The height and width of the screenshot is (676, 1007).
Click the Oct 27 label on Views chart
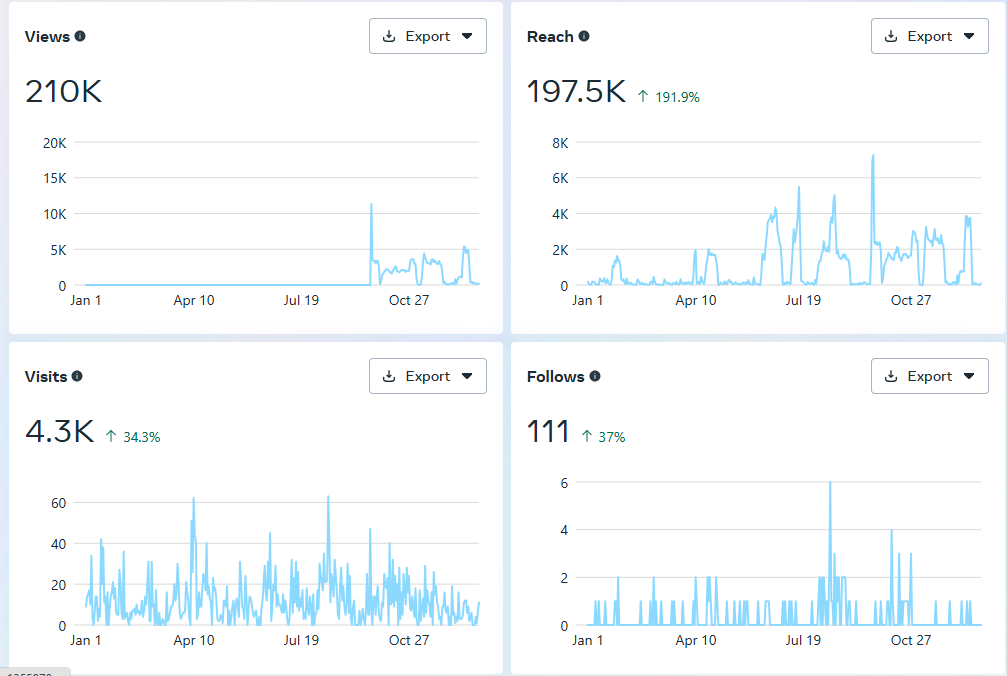pos(409,300)
